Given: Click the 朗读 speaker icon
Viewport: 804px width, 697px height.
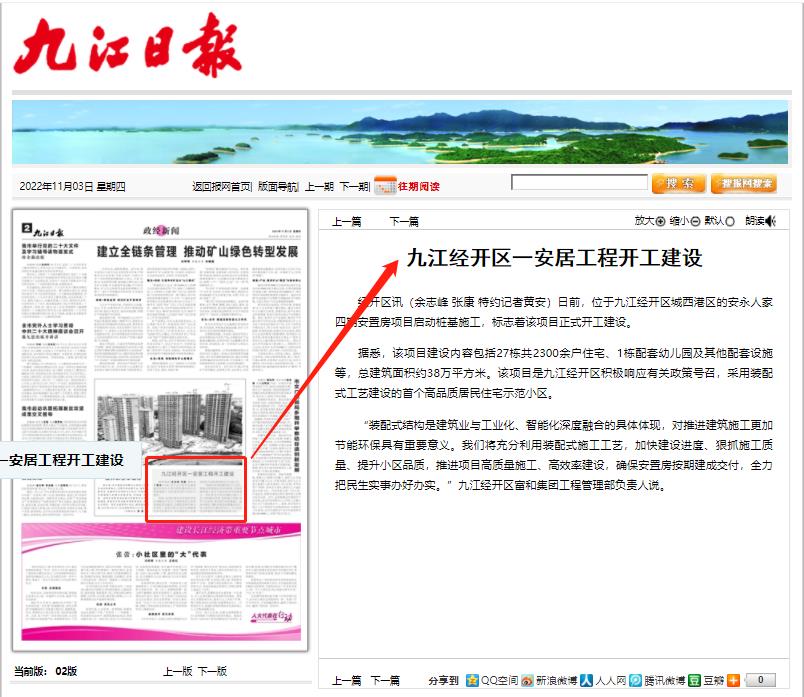Looking at the screenshot, I should (770, 221).
